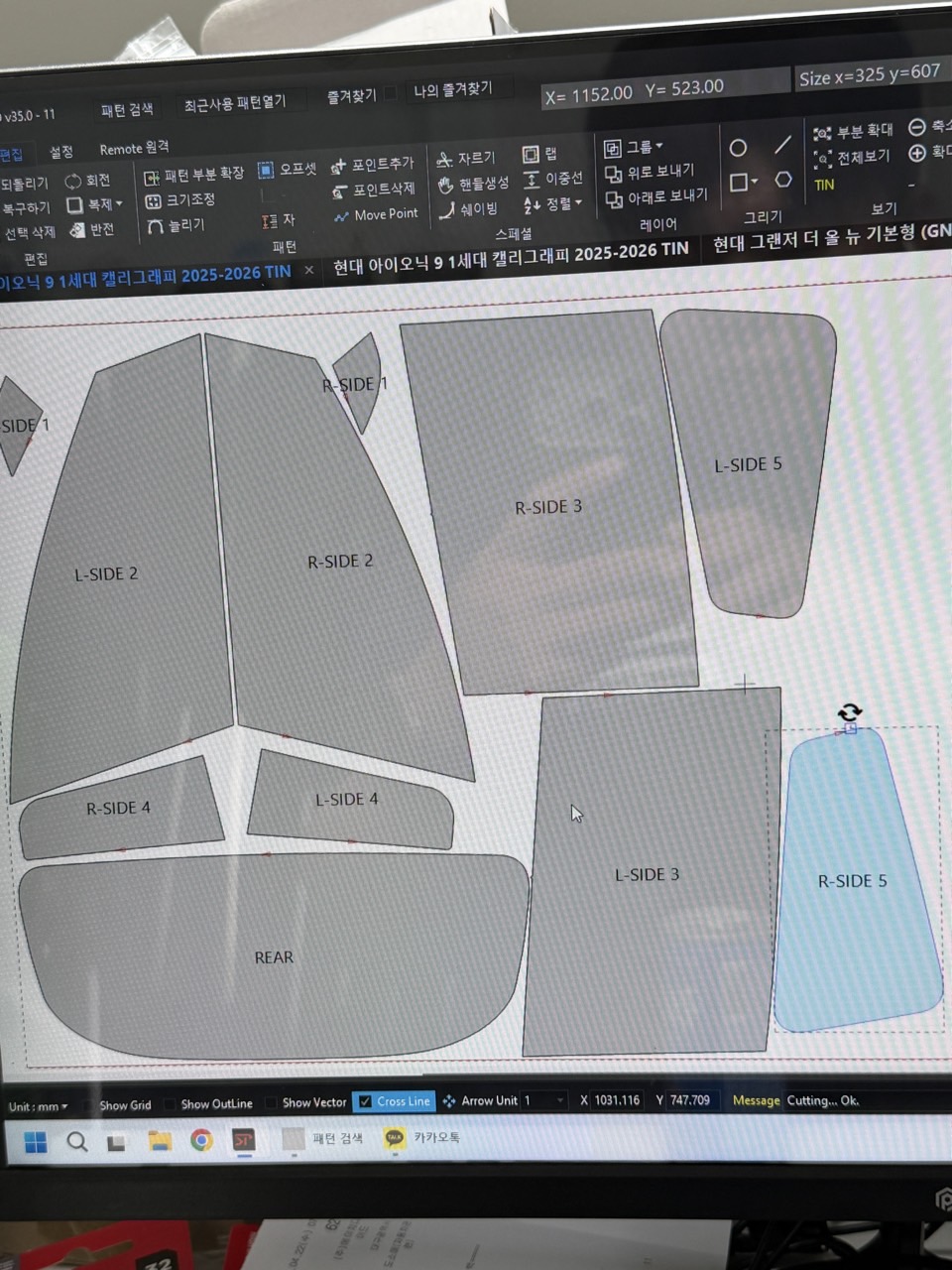Select the 포인트삭제 tool
The image size is (952, 1270).
(x=373, y=190)
